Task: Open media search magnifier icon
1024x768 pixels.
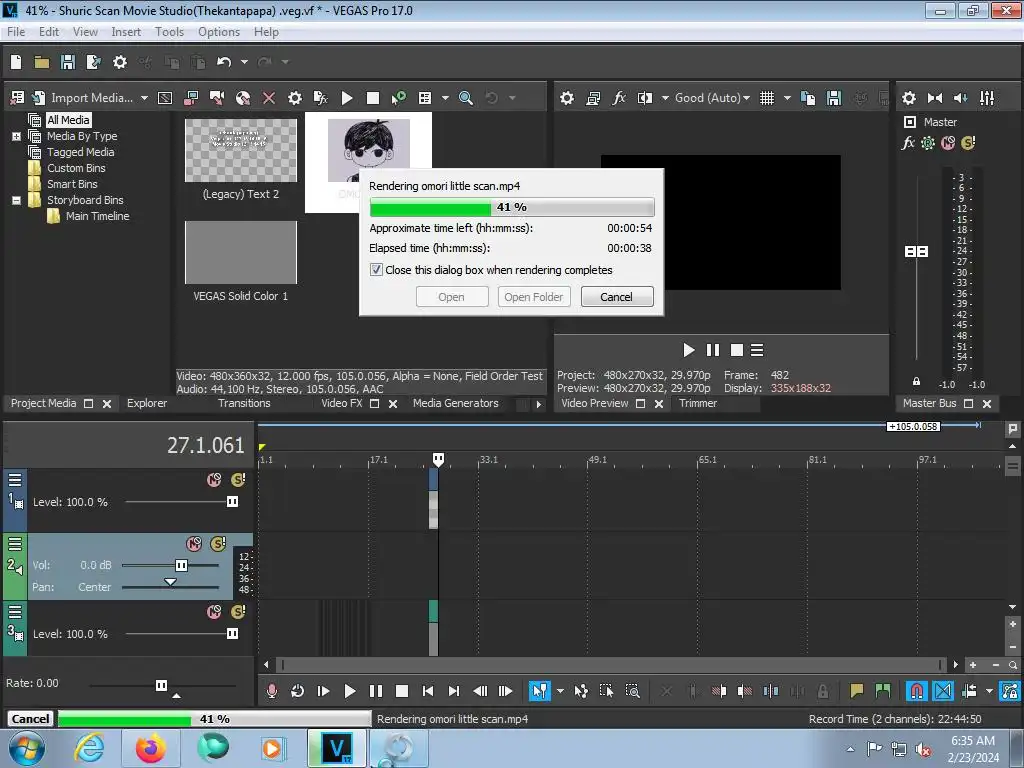Action: point(466,98)
